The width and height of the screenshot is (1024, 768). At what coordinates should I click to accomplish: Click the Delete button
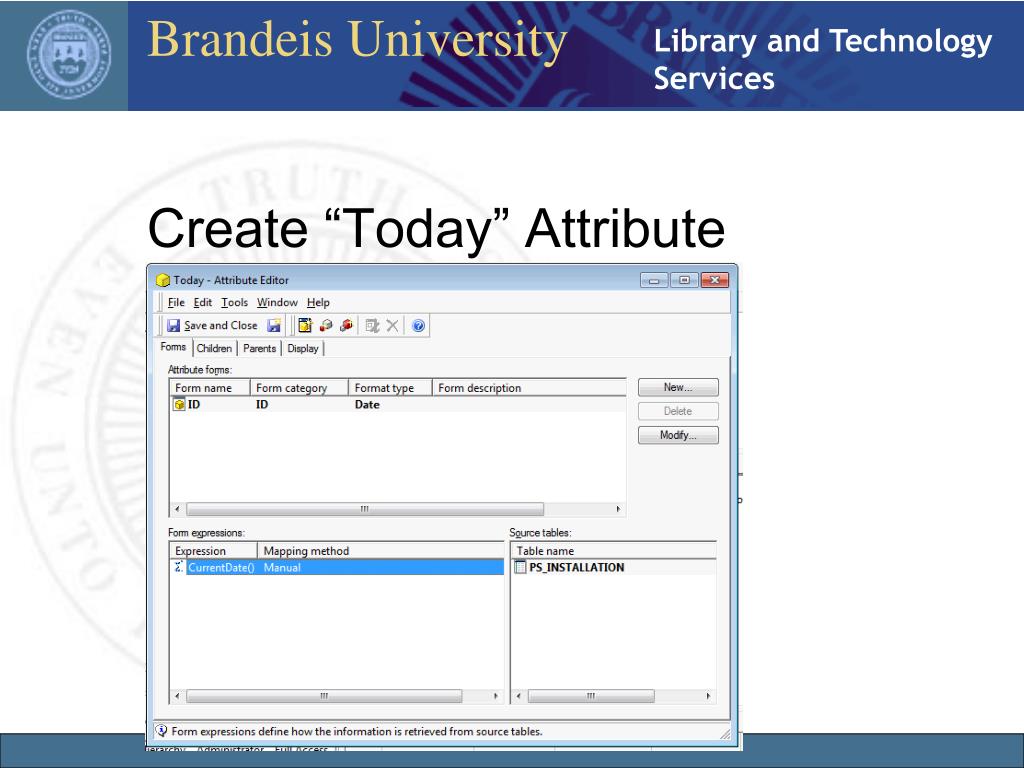[678, 411]
